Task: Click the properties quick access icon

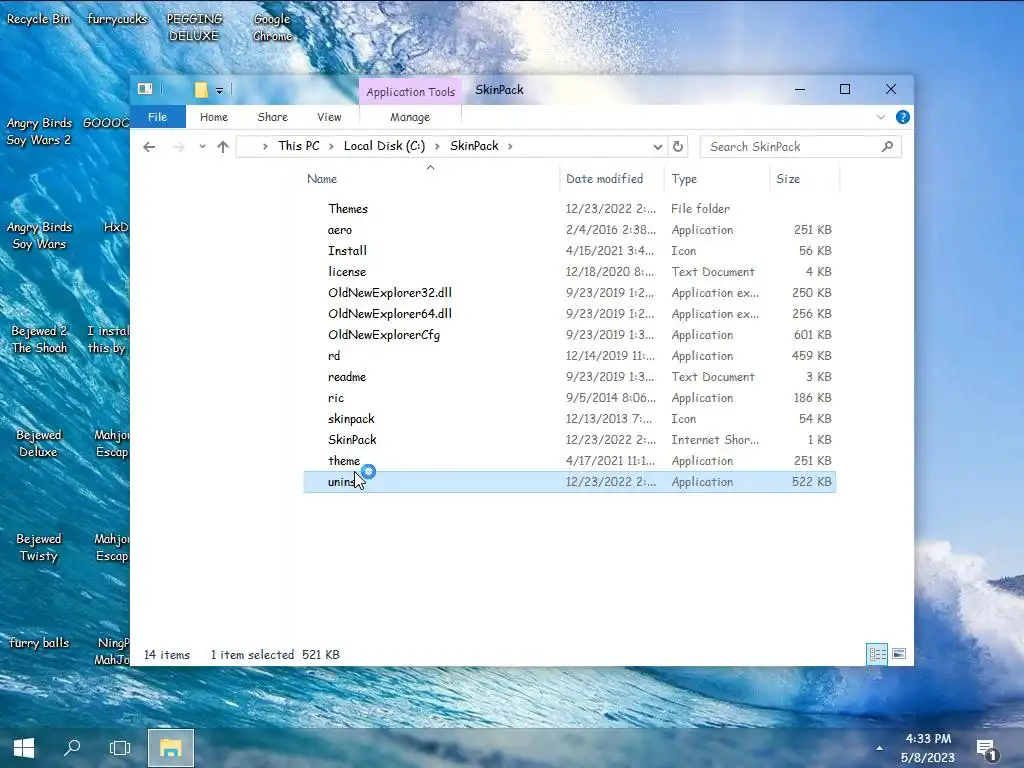Action: pos(145,89)
